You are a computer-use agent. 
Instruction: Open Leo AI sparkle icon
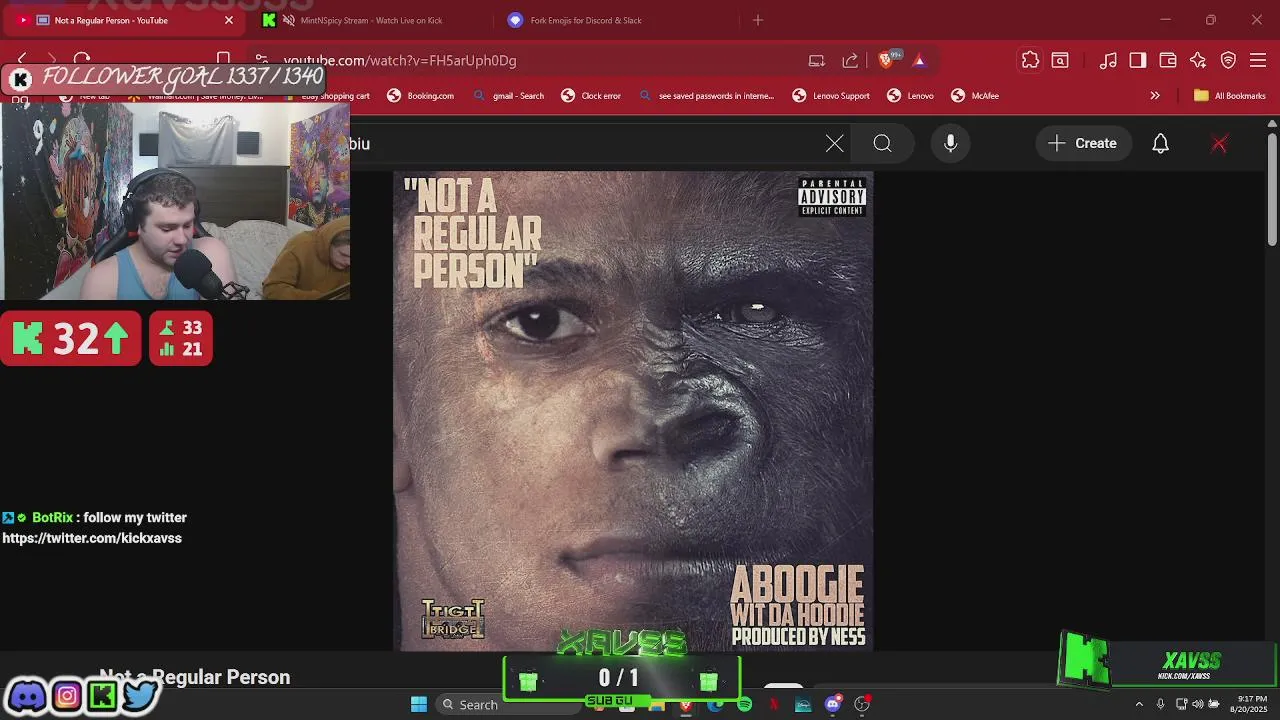pos(1198,60)
